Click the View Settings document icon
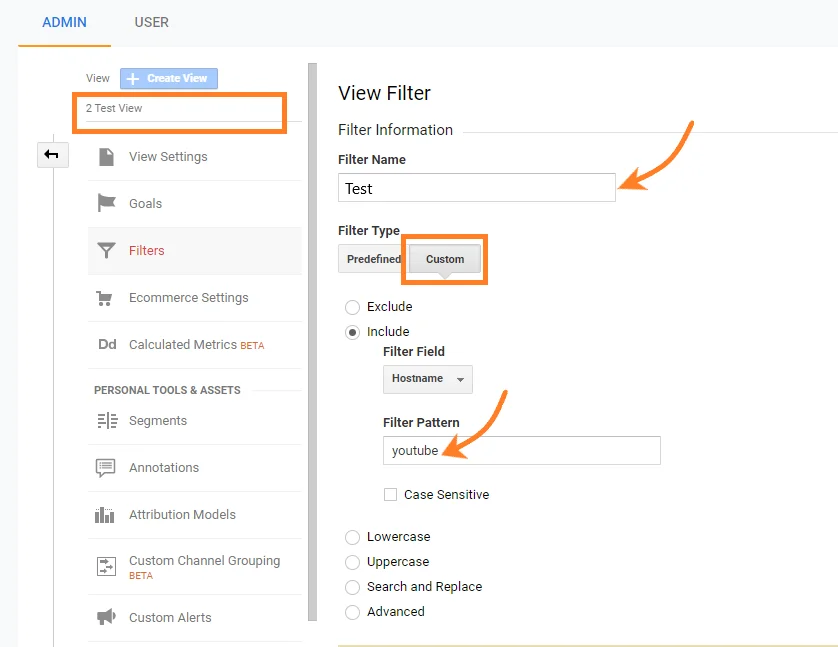This screenshot has width=838, height=647. tap(106, 157)
